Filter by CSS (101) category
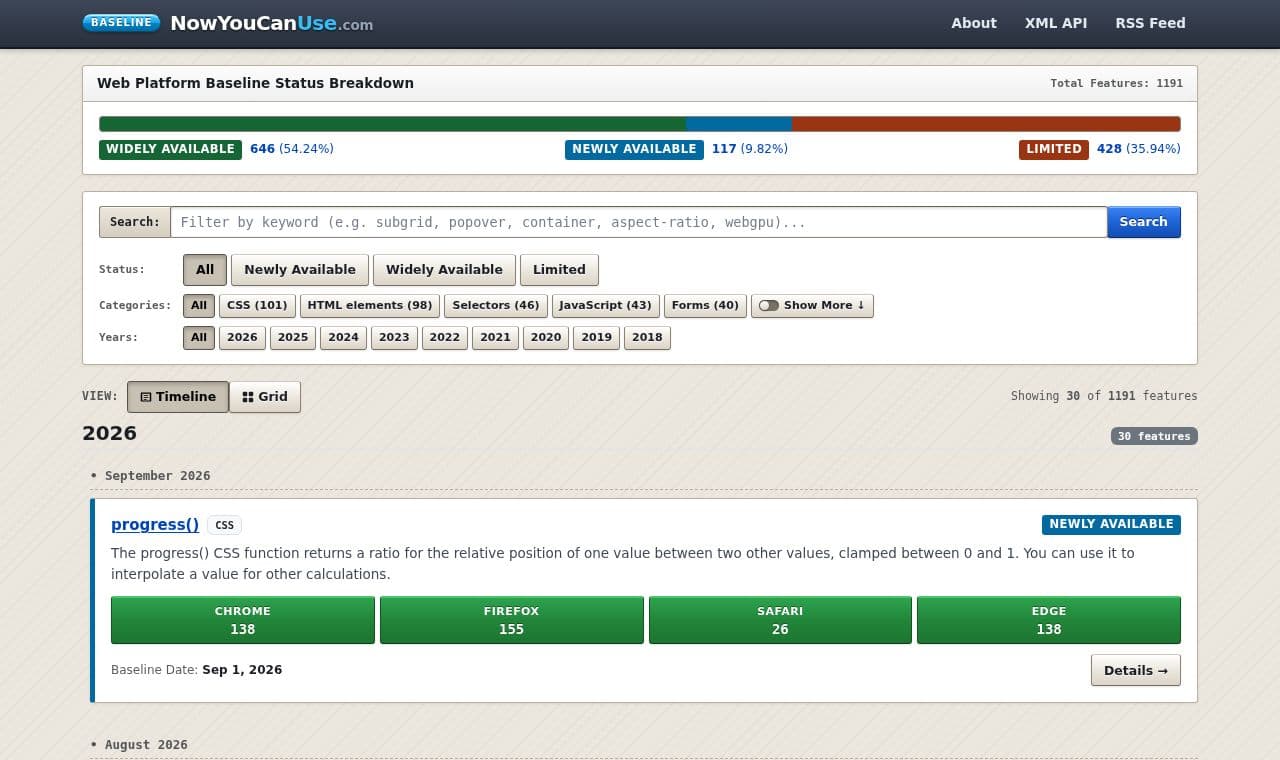1280x760 pixels. [257, 305]
